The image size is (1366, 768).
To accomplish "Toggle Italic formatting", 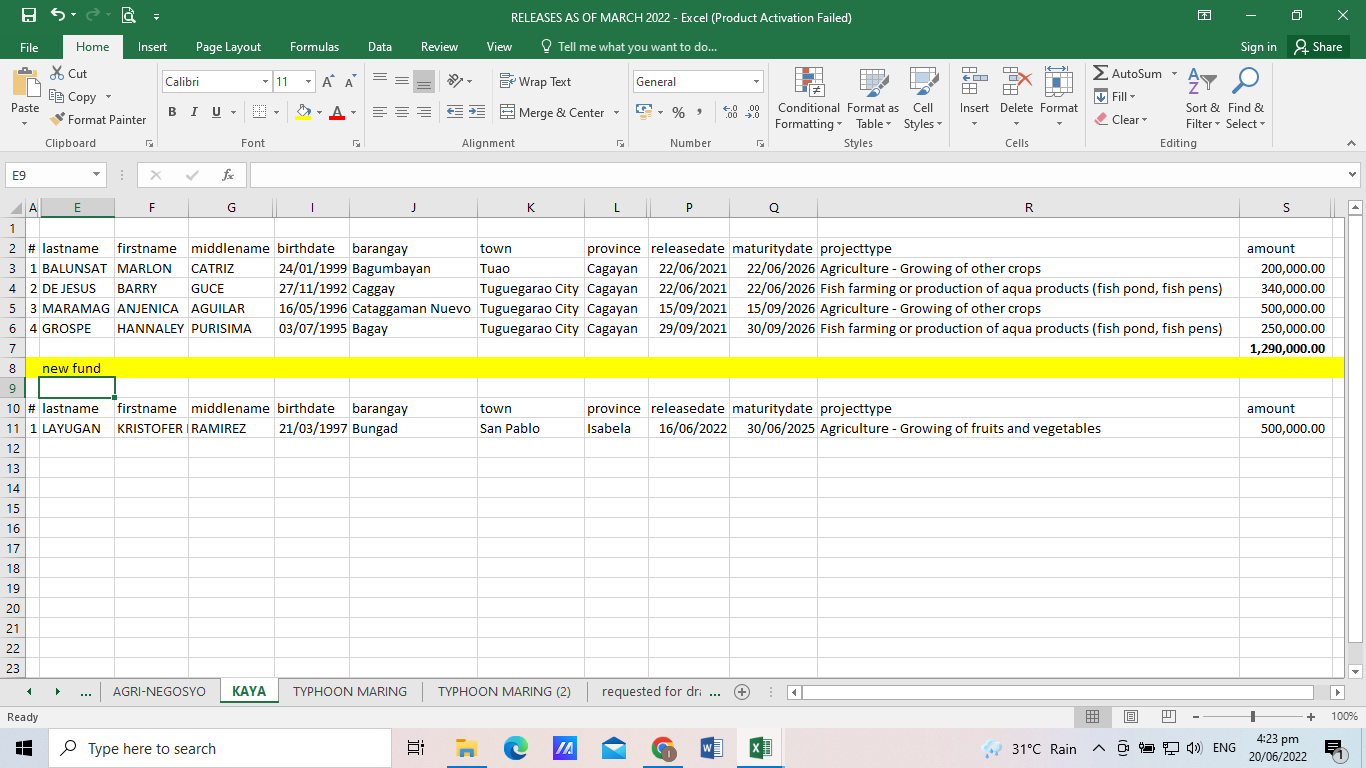I will 194,112.
